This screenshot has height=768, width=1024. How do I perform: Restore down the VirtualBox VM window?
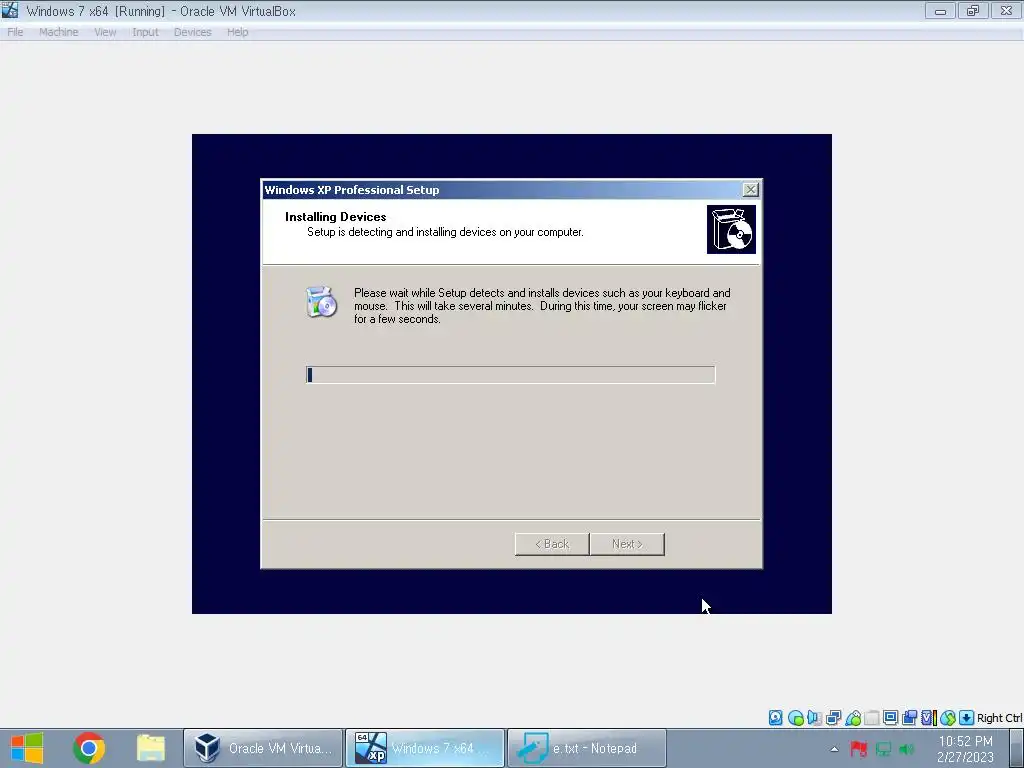coord(973,11)
